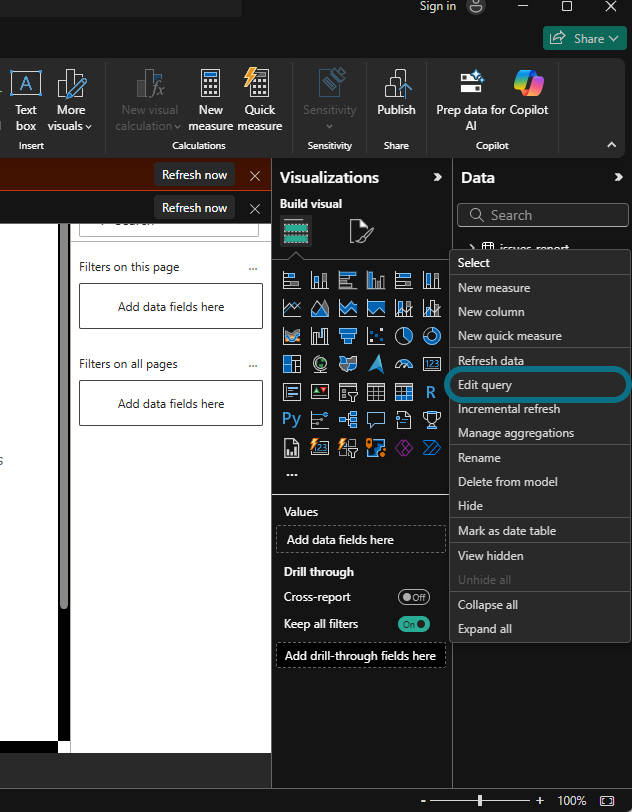Collapse the Visualizations pane chevrons

[438, 177]
